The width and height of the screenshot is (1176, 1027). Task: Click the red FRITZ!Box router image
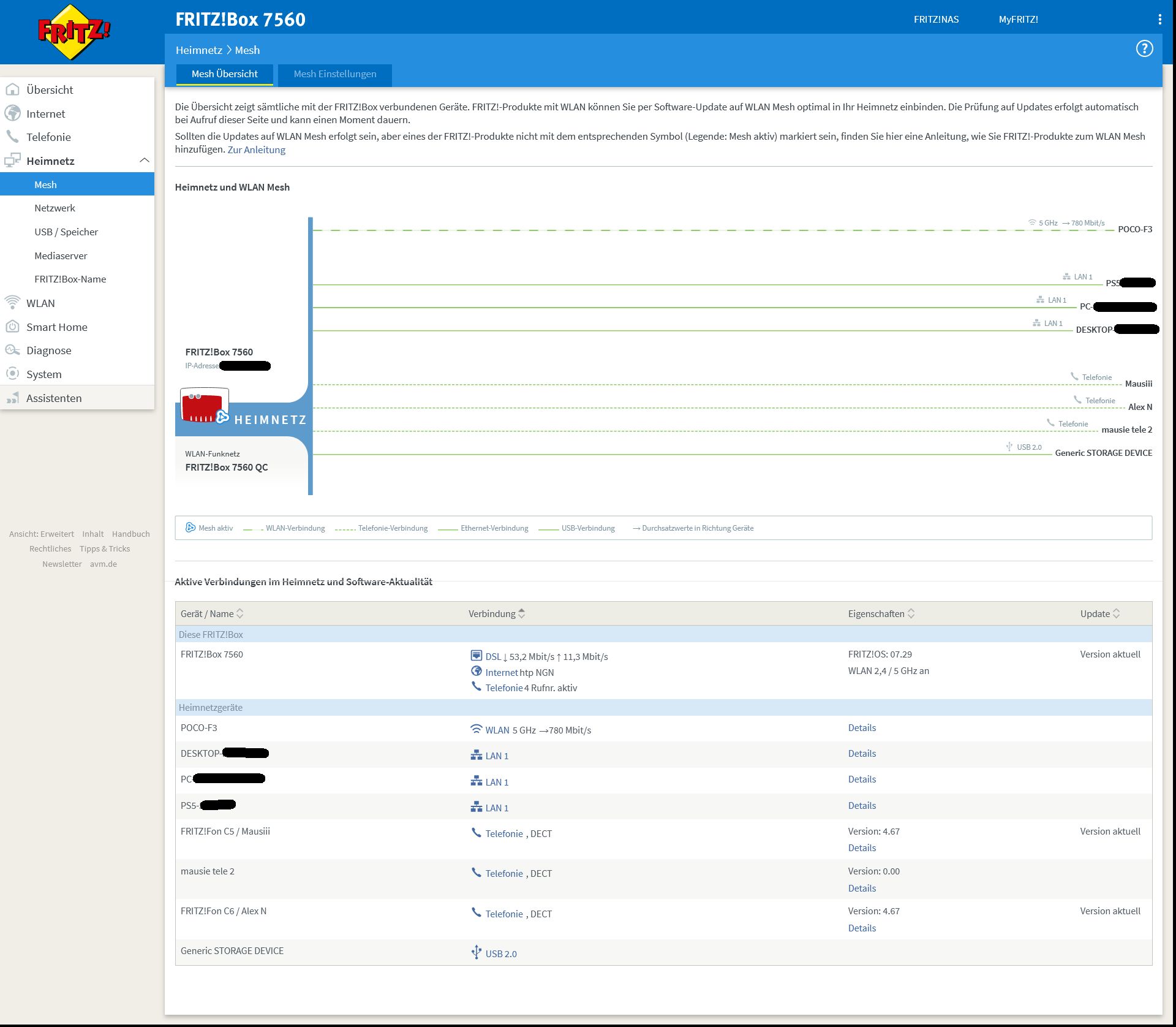[203, 405]
